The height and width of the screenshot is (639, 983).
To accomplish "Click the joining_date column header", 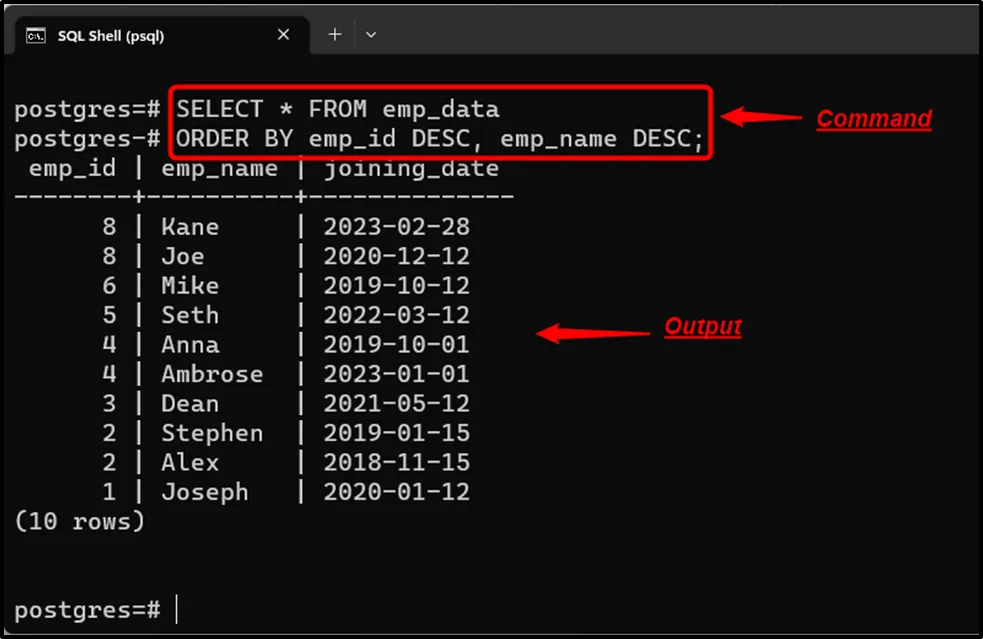I will pyautogui.click(x=411, y=168).
